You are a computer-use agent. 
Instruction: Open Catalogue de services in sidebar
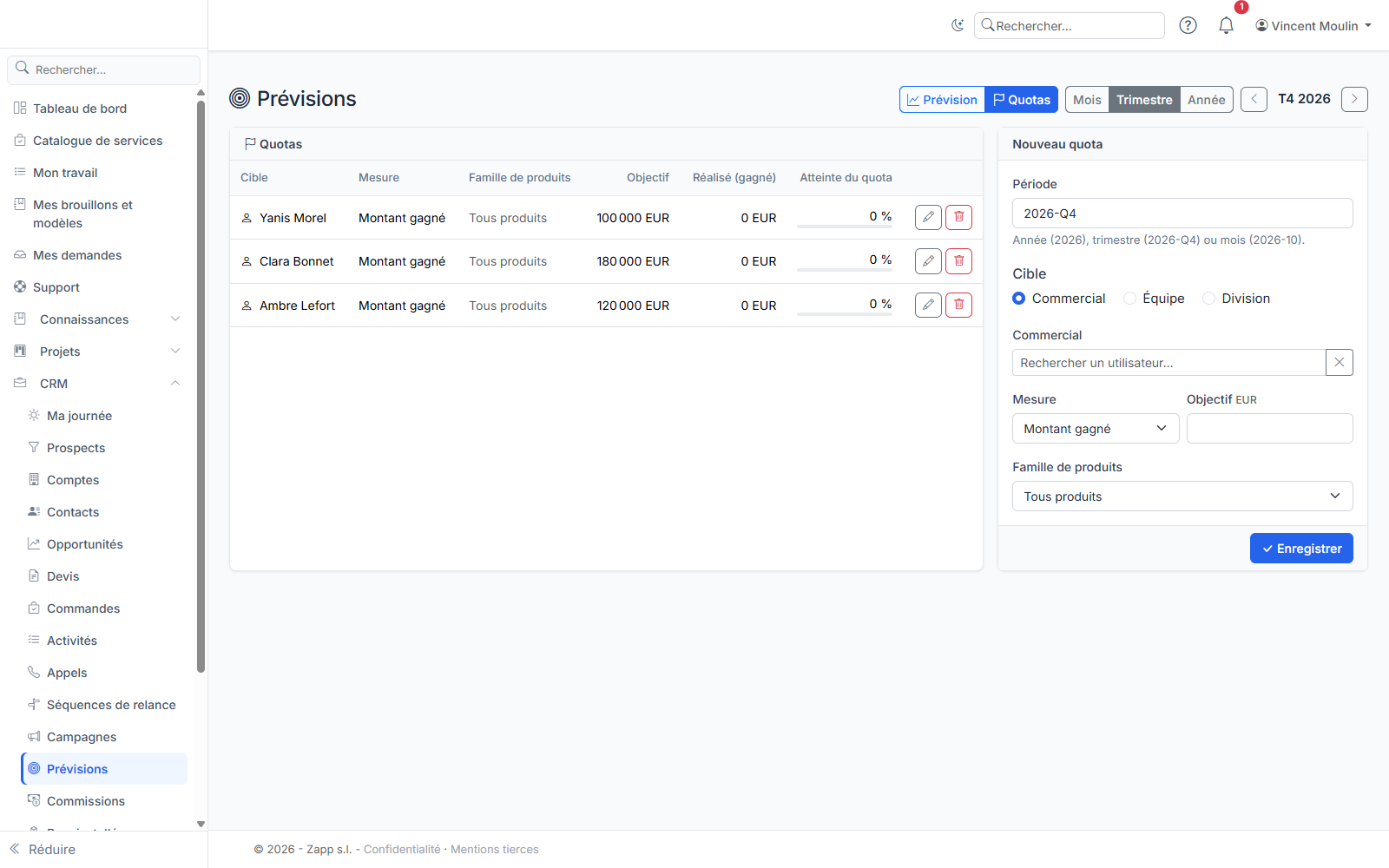coord(97,141)
